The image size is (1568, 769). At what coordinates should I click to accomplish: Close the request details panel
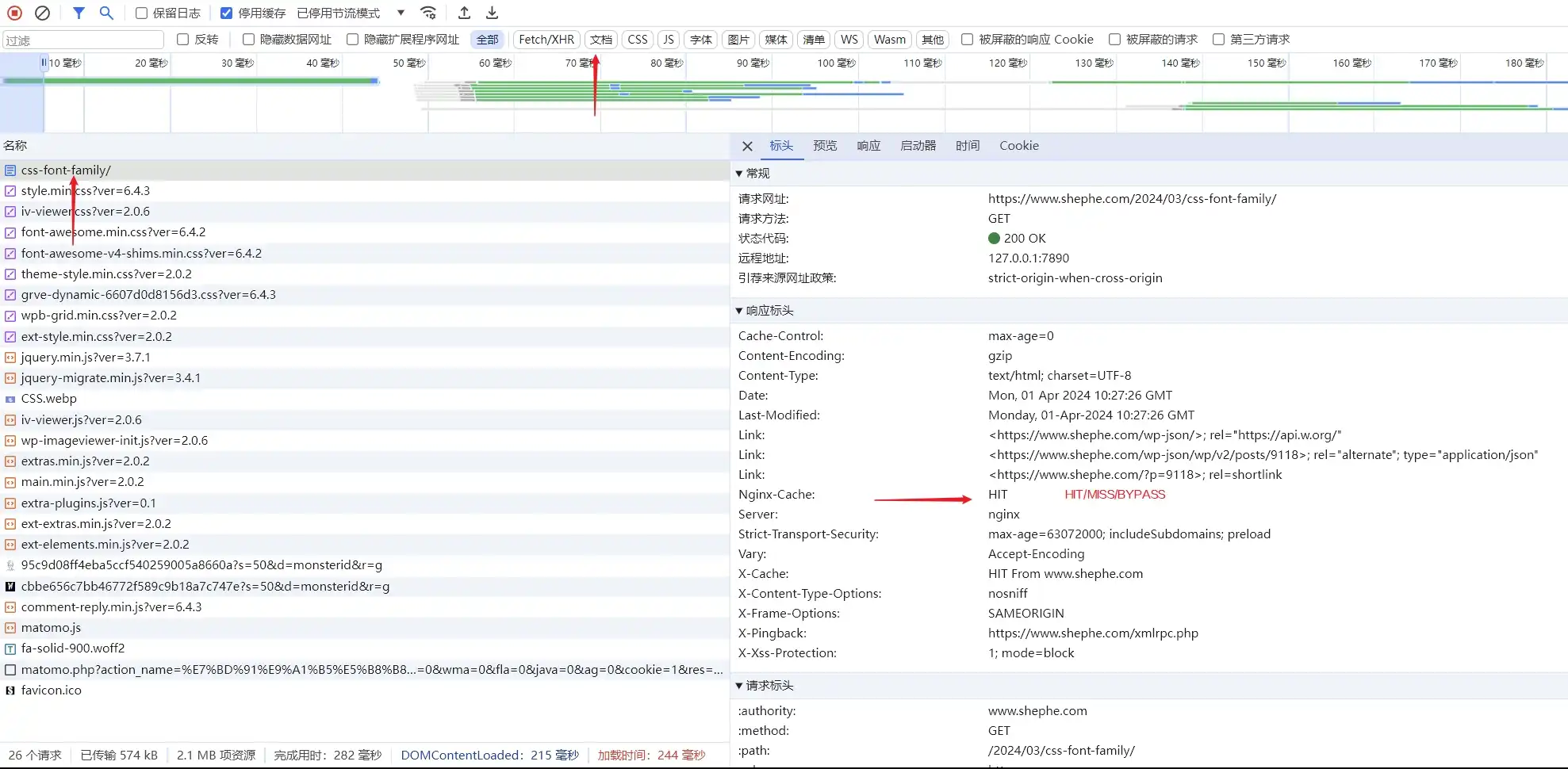[746, 146]
